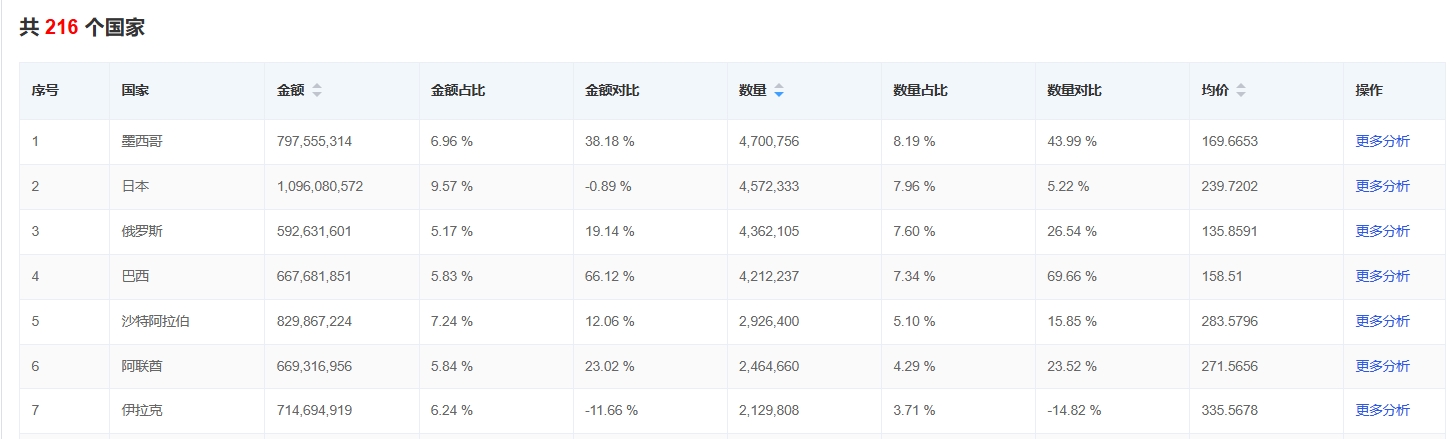Open 更多分析 for 日本

pyautogui.click(x=1382, y=186)
